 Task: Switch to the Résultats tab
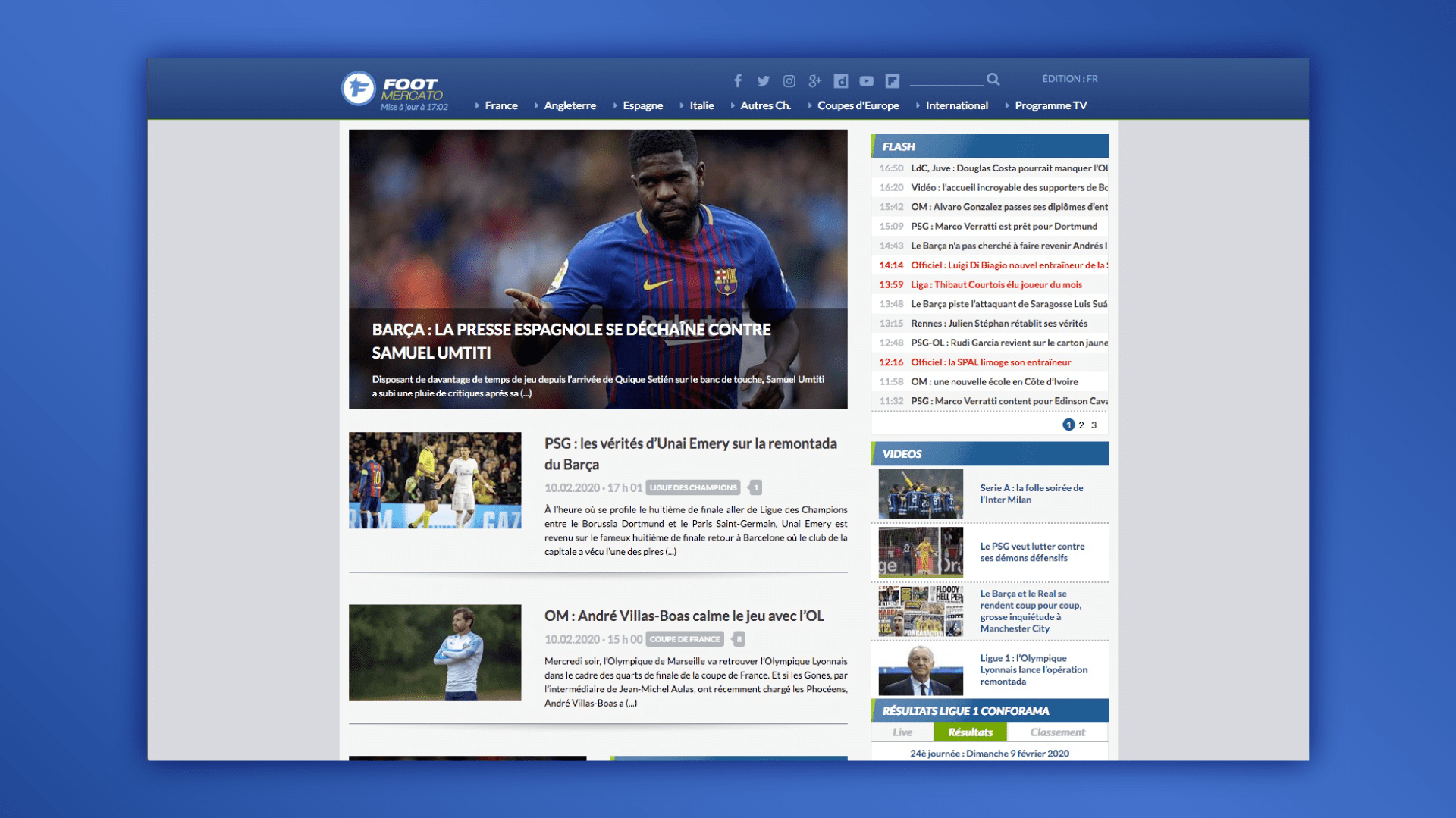pos(970,732)
